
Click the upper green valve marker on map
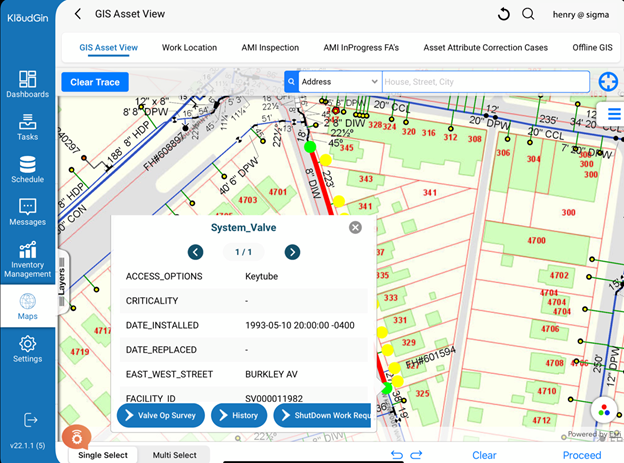[x=310, y=147]
